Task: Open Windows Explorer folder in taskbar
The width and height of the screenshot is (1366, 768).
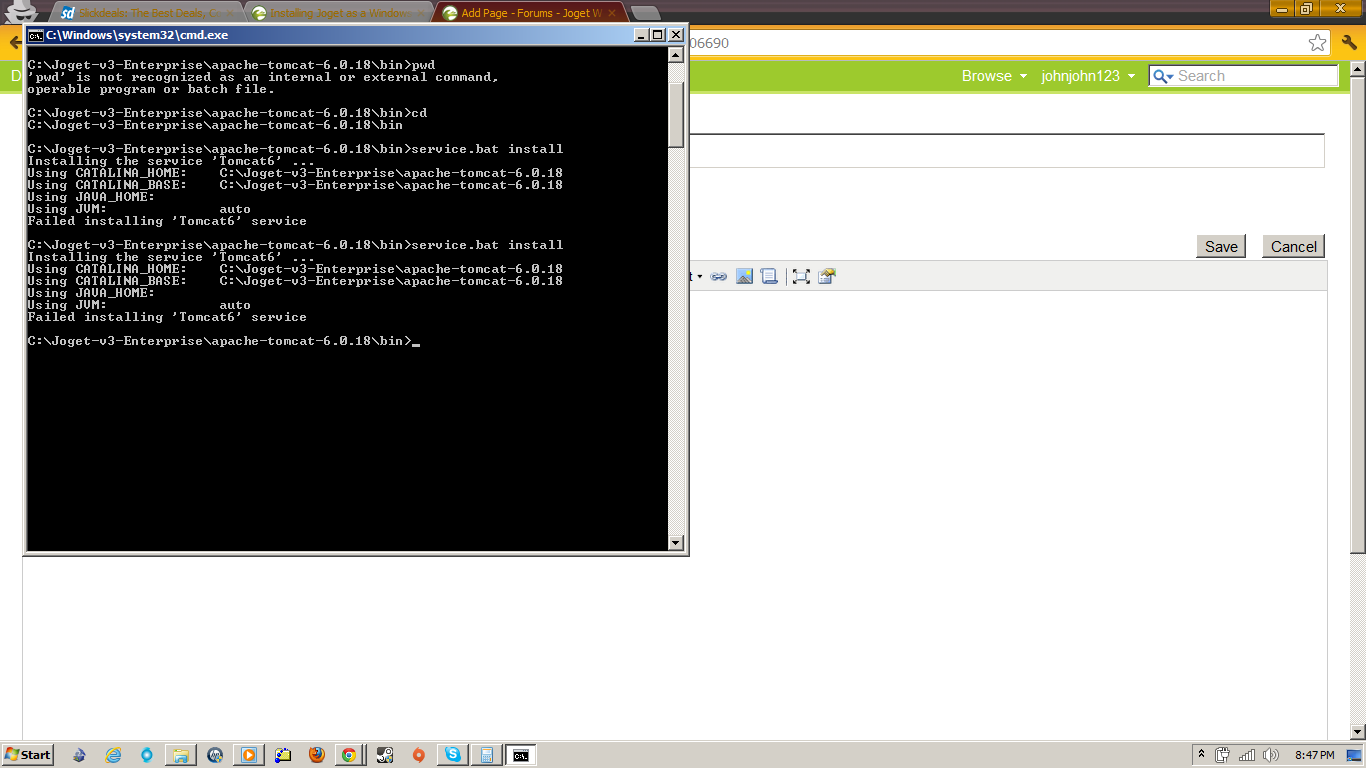Action: [x=181, y=755]
